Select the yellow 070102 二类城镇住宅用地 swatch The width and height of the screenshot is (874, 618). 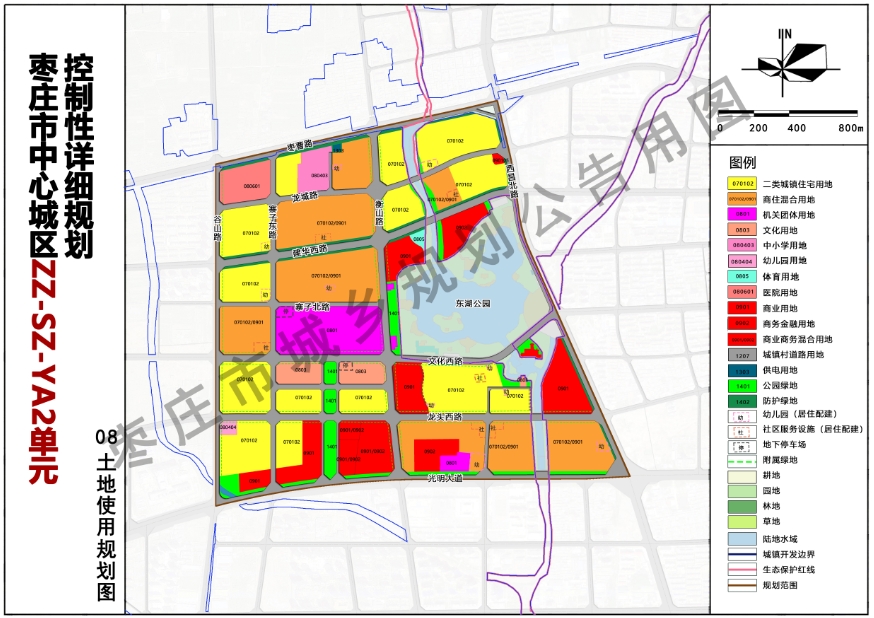tap(741, 184)
